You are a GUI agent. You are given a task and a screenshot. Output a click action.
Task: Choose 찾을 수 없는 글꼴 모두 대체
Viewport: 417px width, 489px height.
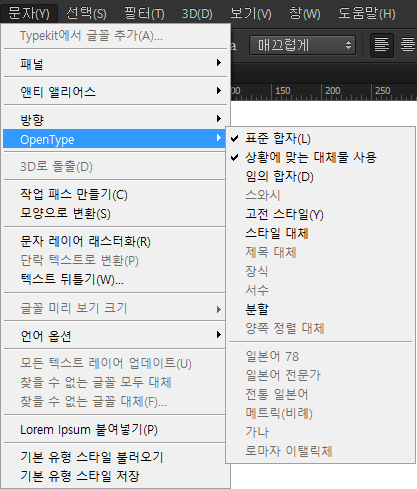click(x=115, y=382)
